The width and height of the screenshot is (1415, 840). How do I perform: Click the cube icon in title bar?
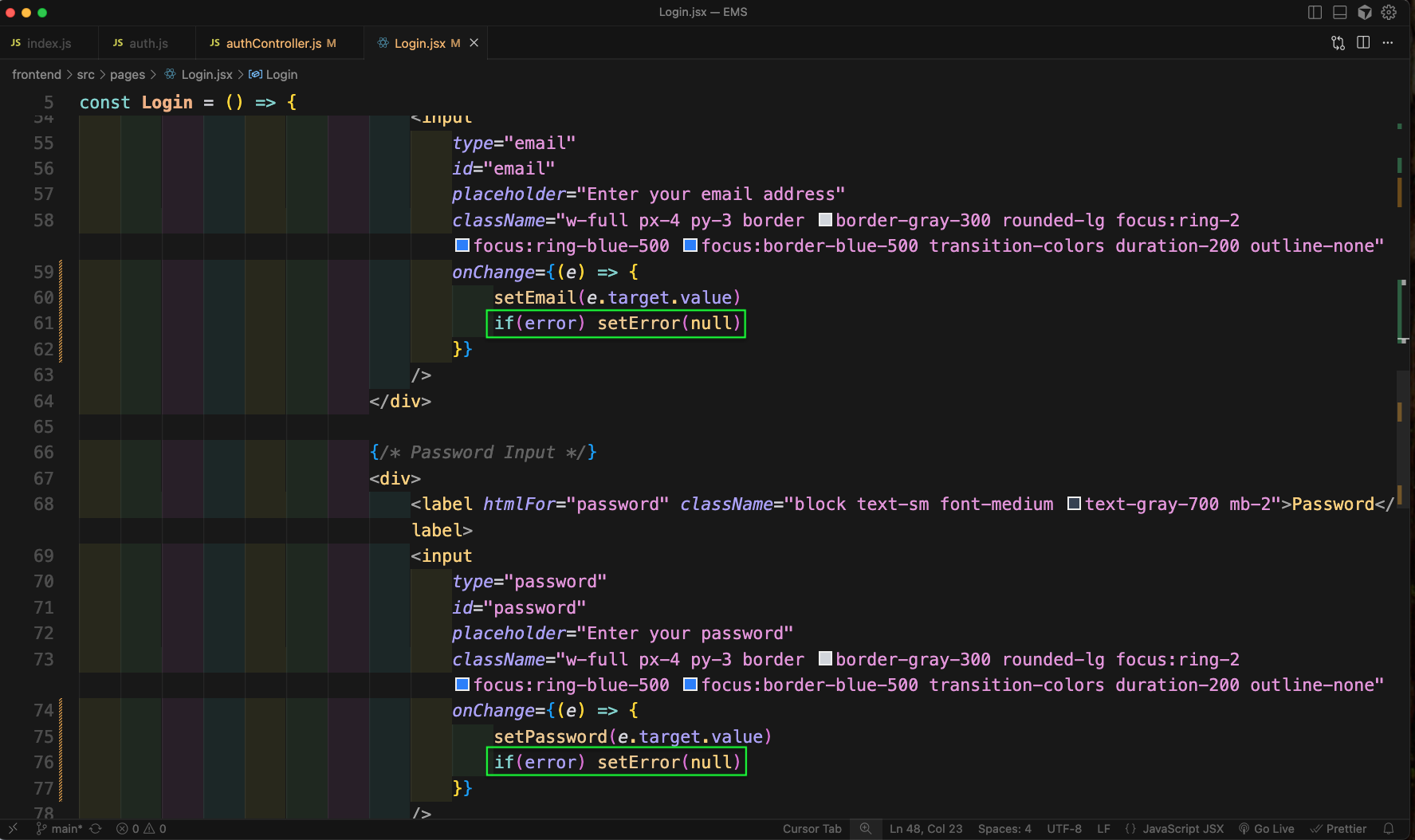pos(1365,12)
